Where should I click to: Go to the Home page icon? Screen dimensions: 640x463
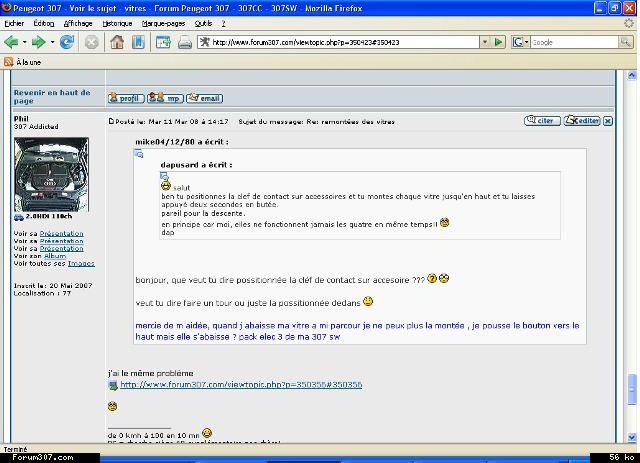pos(117,42)
